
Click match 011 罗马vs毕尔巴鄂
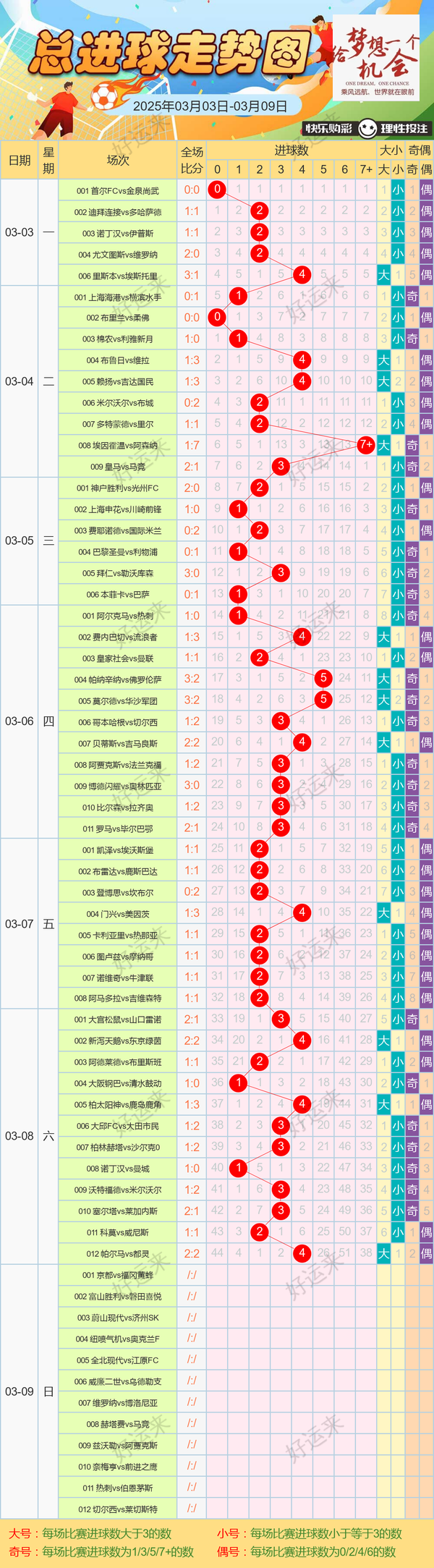point(118,829)
